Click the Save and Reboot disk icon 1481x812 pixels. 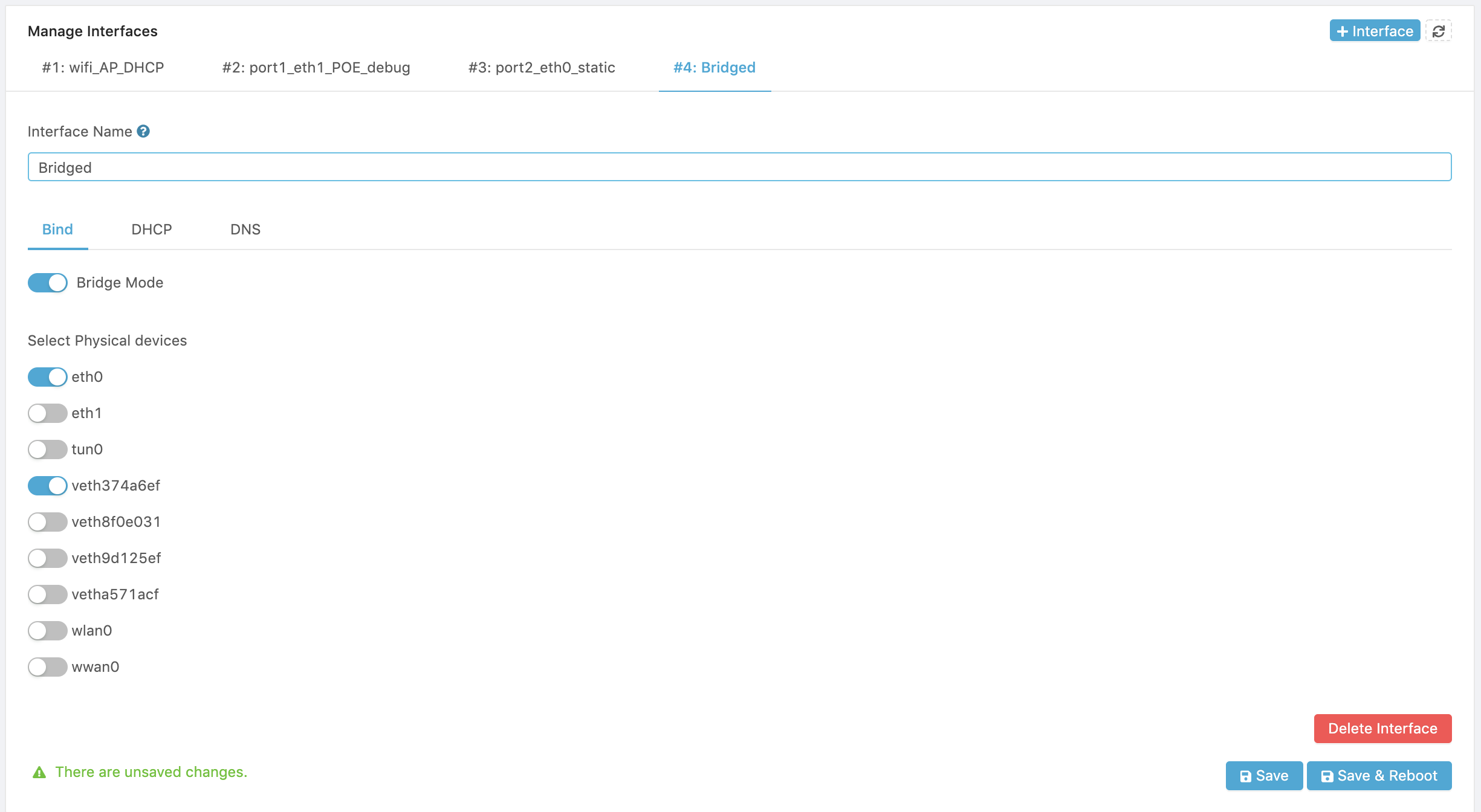[1327, 776]
